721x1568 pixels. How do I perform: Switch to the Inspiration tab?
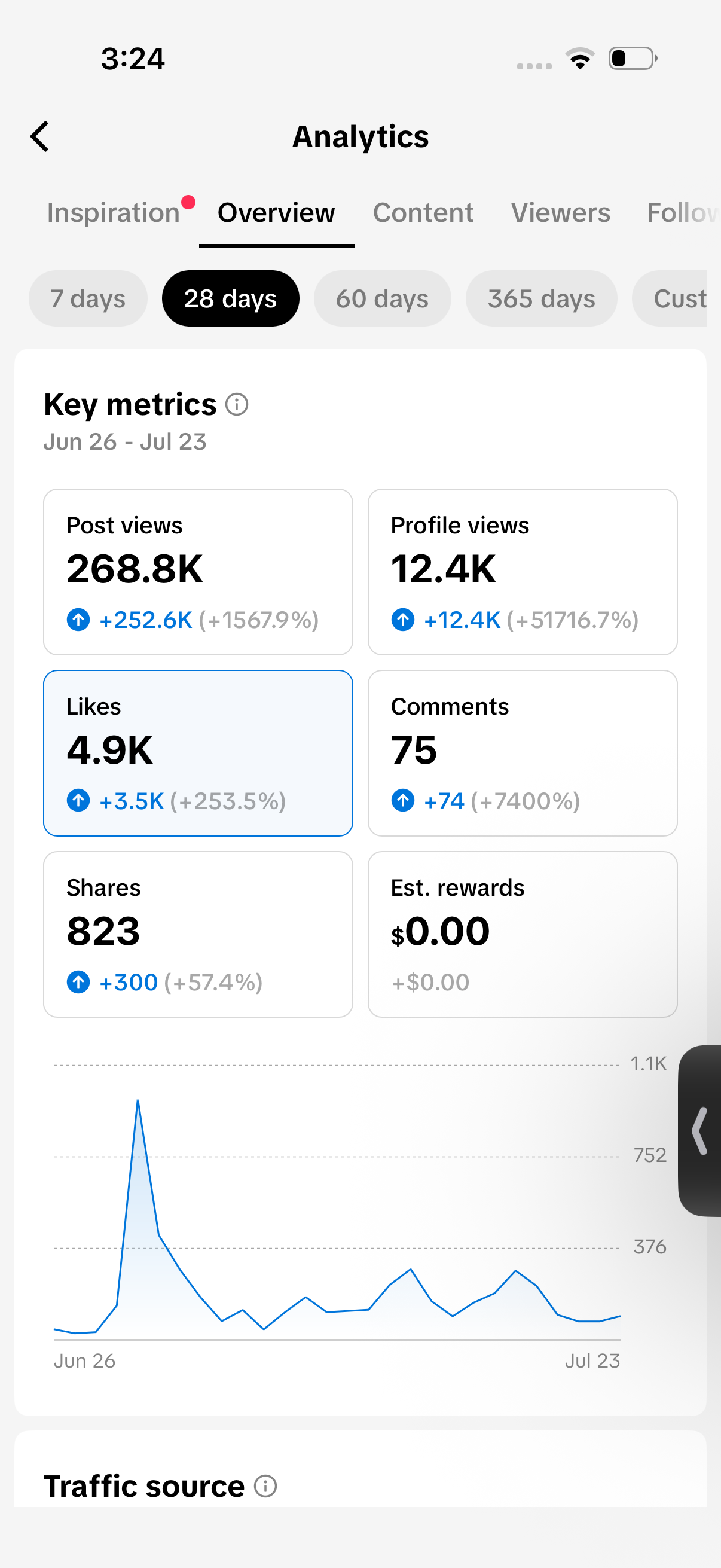114,213
